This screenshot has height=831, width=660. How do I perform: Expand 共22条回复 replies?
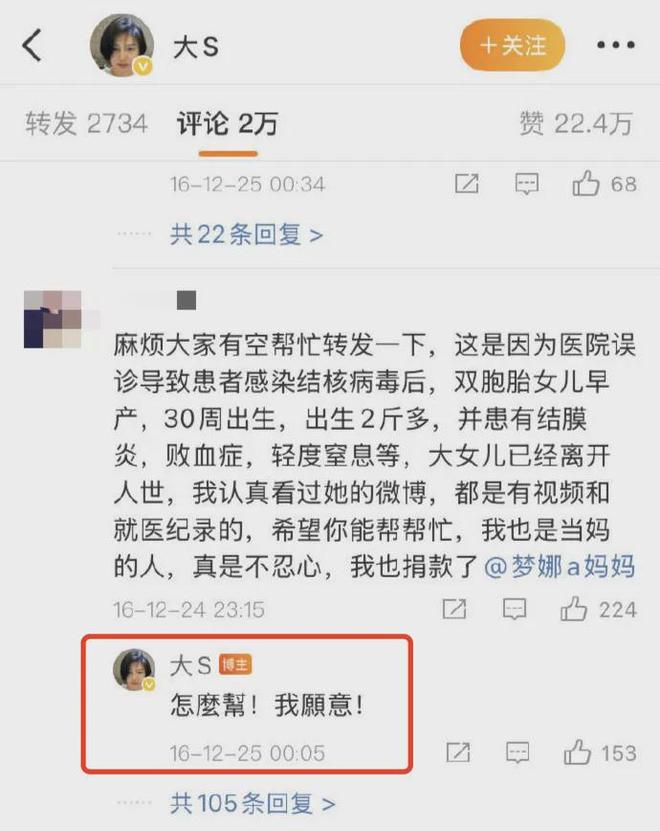click(x=247, y=234)
